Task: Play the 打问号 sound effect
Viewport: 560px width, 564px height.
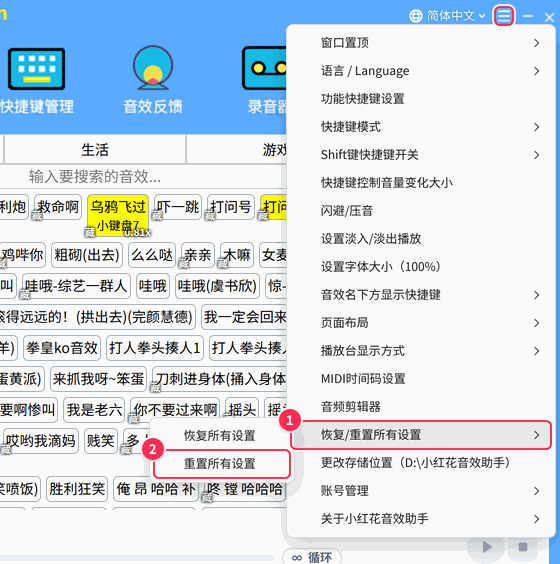Action: click(x=231, y=207)
